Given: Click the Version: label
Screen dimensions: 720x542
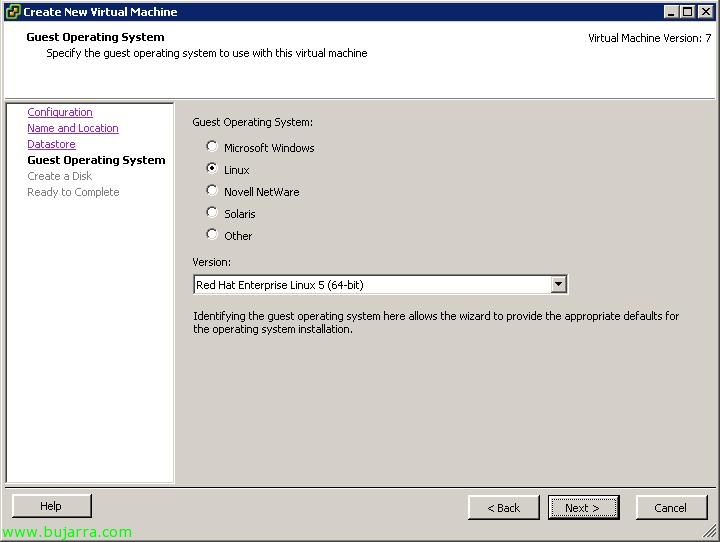Looking at the screenshot, I should 211,262.
